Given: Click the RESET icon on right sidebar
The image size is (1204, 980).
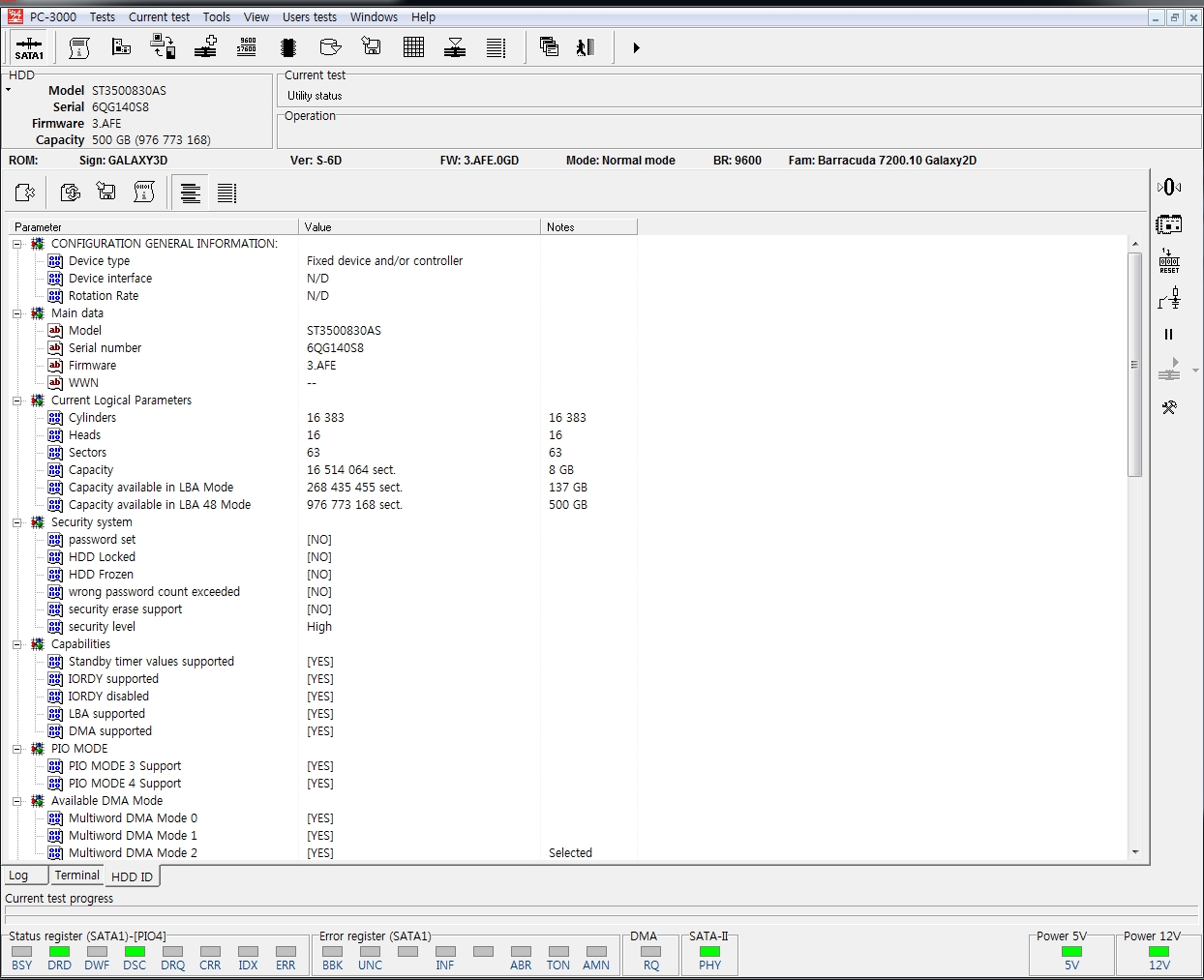Looking at the screenshot, I should point(1169,261).
